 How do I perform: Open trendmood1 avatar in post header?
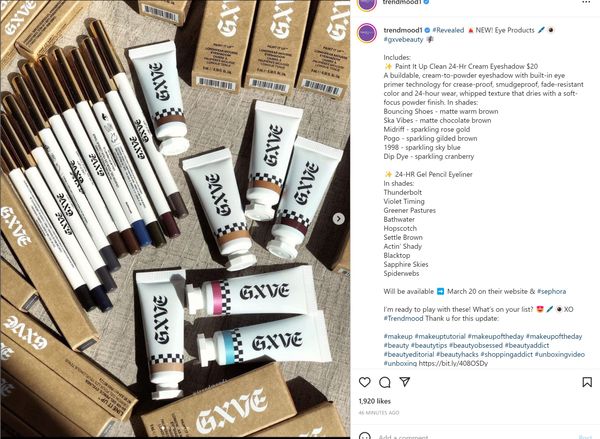(367, 5)
